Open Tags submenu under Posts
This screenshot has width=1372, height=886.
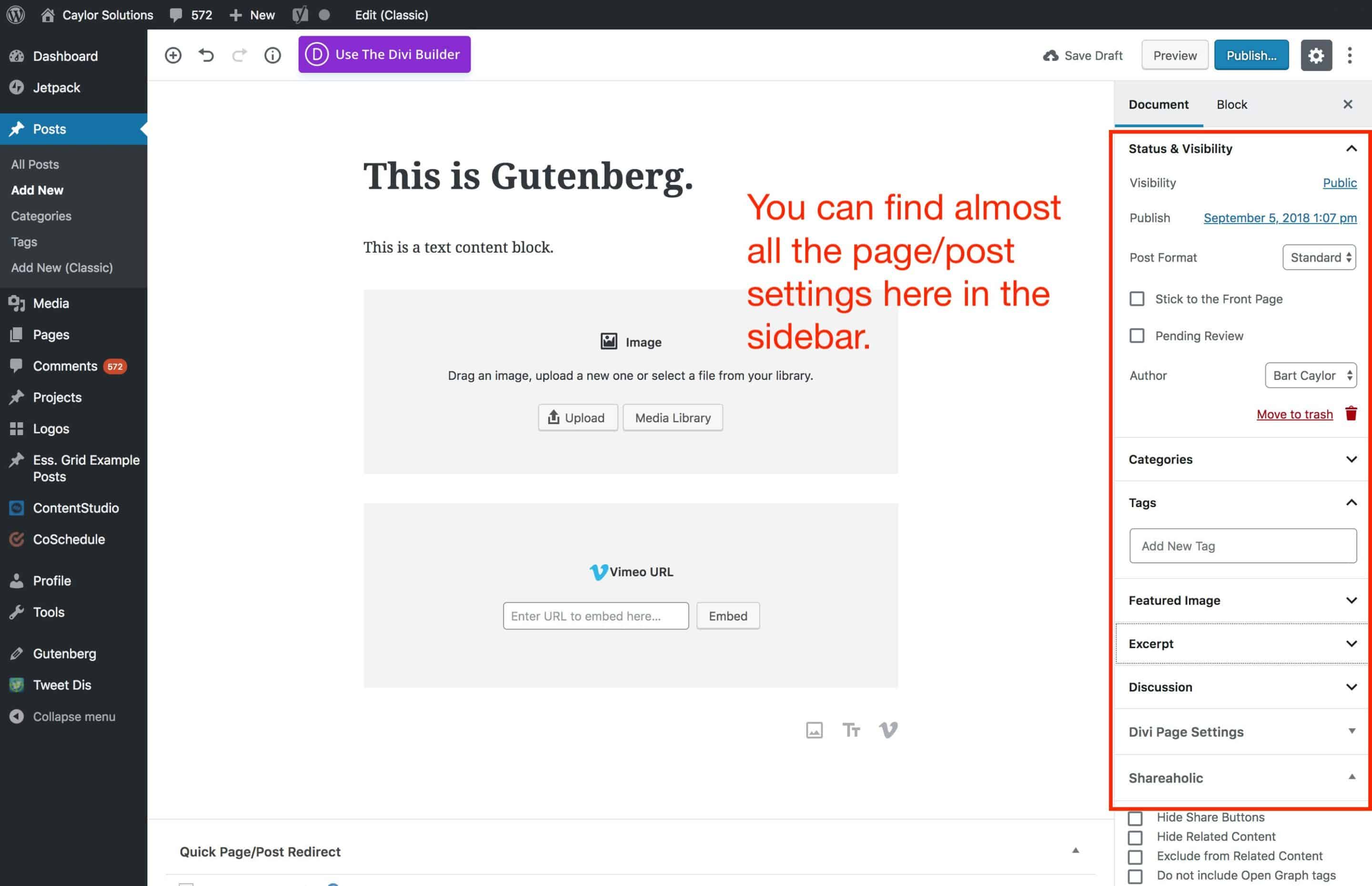click(24, 242)
